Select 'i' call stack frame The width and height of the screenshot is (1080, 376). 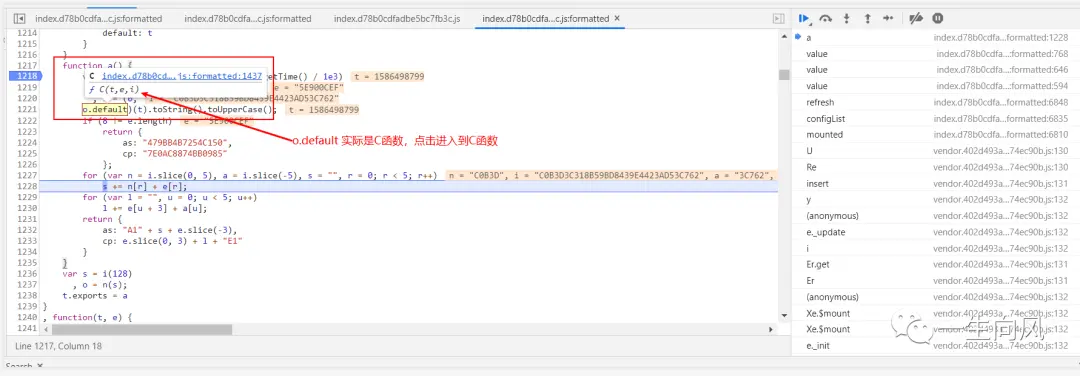(x=935, y=249)
